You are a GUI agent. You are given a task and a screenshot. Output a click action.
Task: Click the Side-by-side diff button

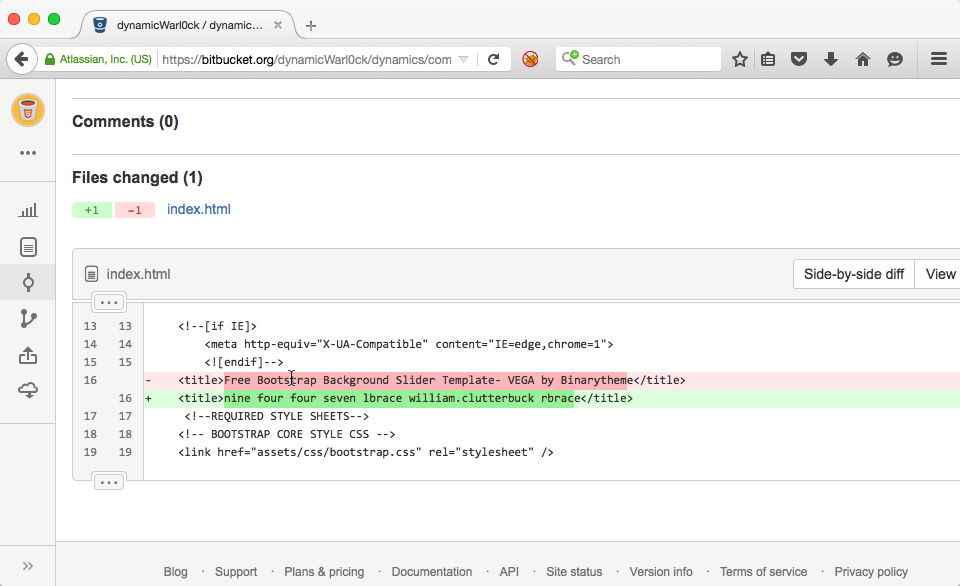(853, 274)
